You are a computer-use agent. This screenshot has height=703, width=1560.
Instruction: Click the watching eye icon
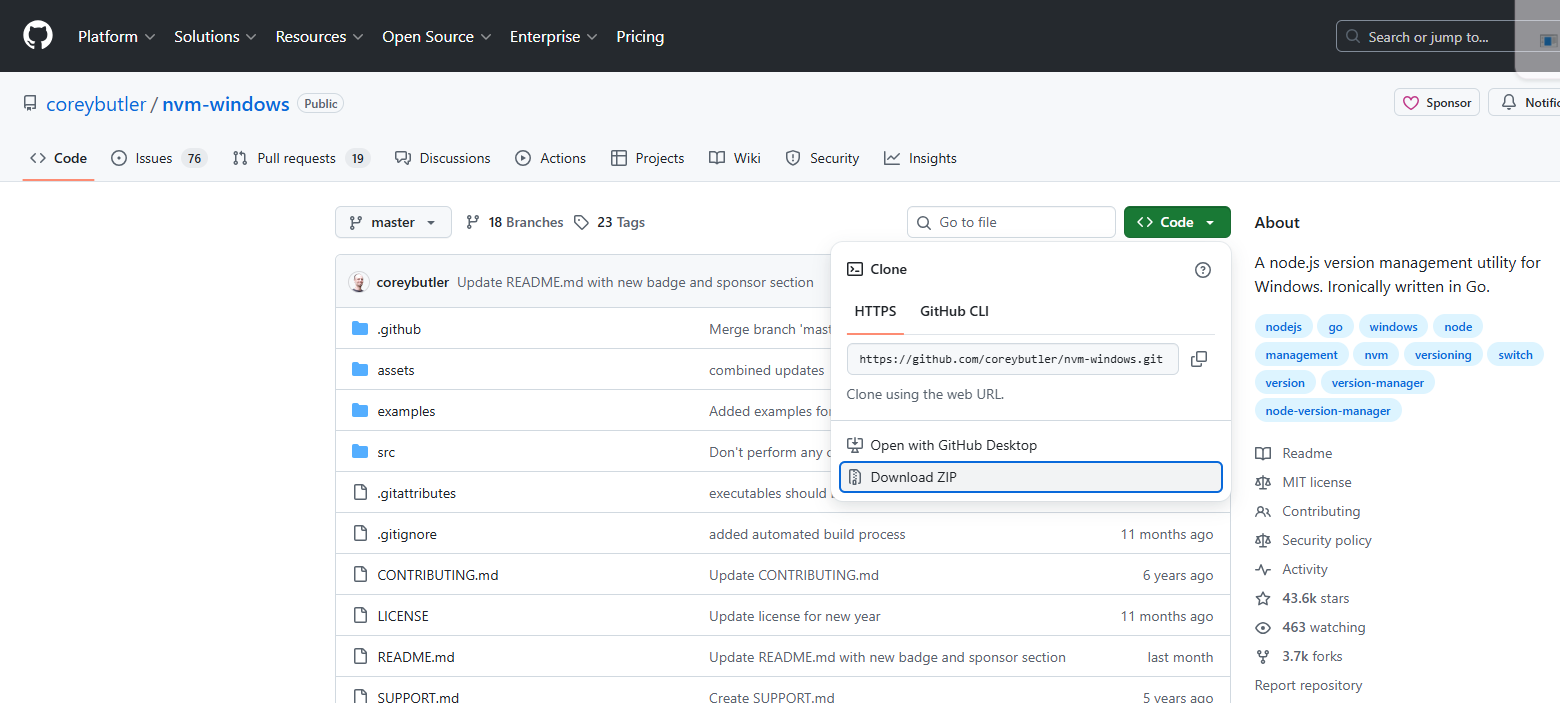(x=1263, y=627)
